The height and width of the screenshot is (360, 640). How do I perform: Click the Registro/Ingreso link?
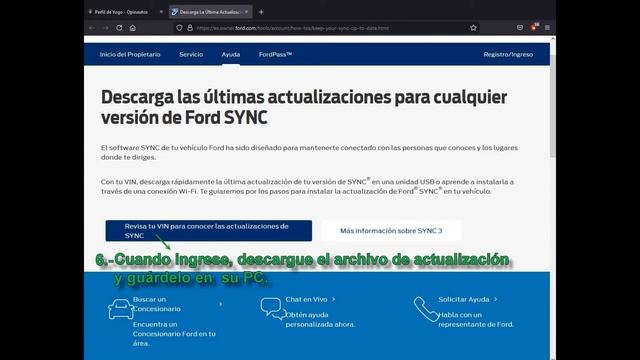point(508,54)
